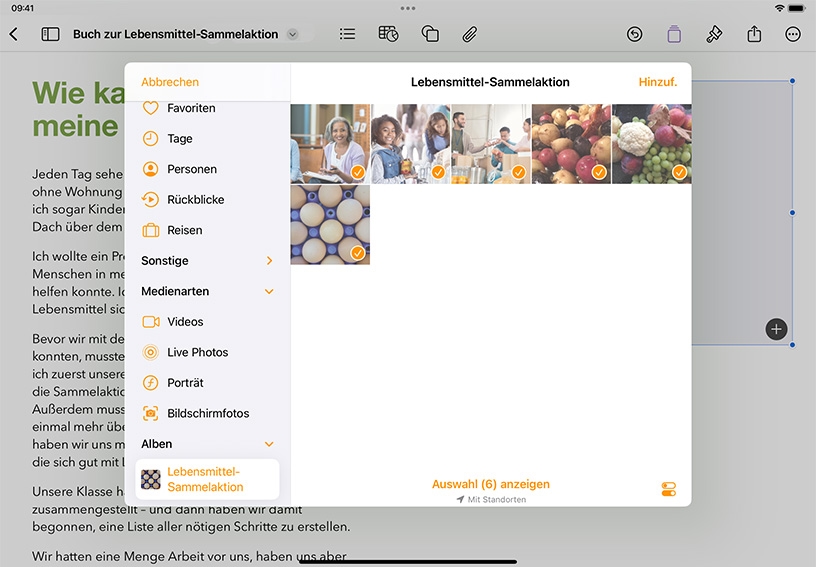Open the table and chart insert icon
Viewport: 816px width, 567px height.
click(388, 34)
